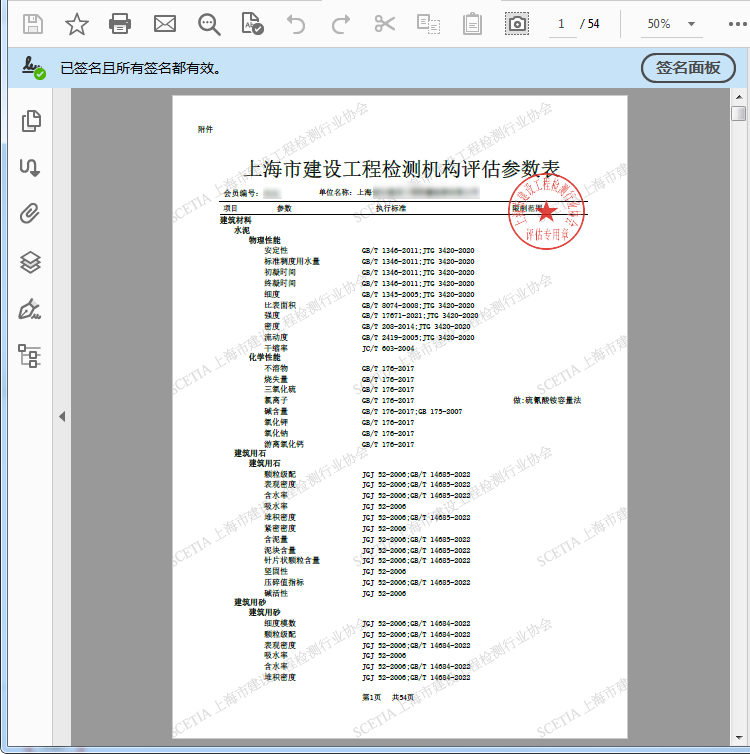750x754 pixels.
Task: Click the undo arrow icon
Action: (x=296, y=23)
